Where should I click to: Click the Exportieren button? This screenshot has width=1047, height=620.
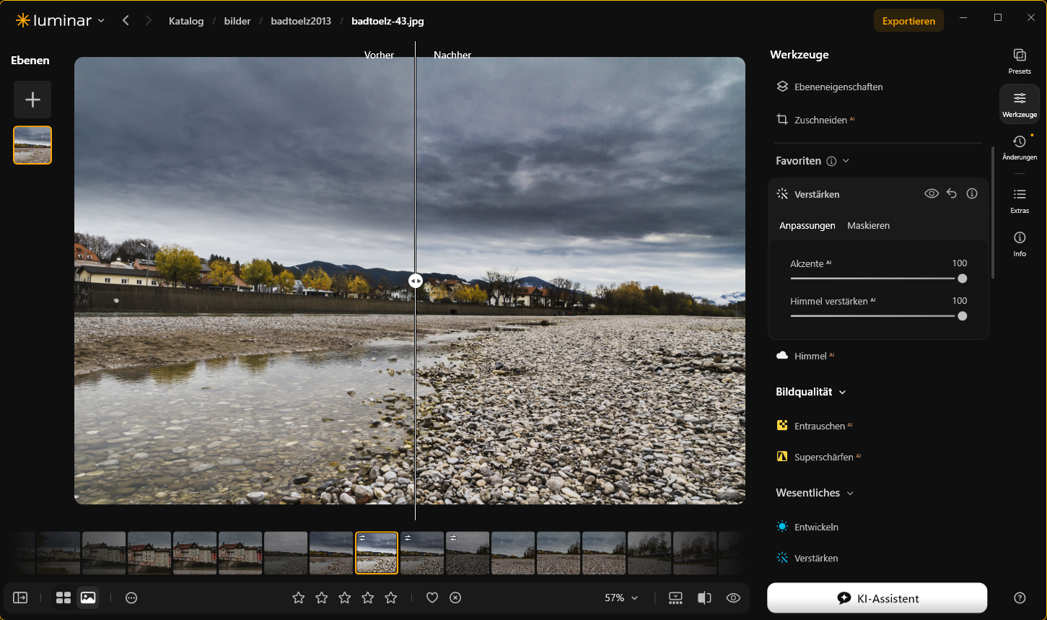(x=908, y=21)
